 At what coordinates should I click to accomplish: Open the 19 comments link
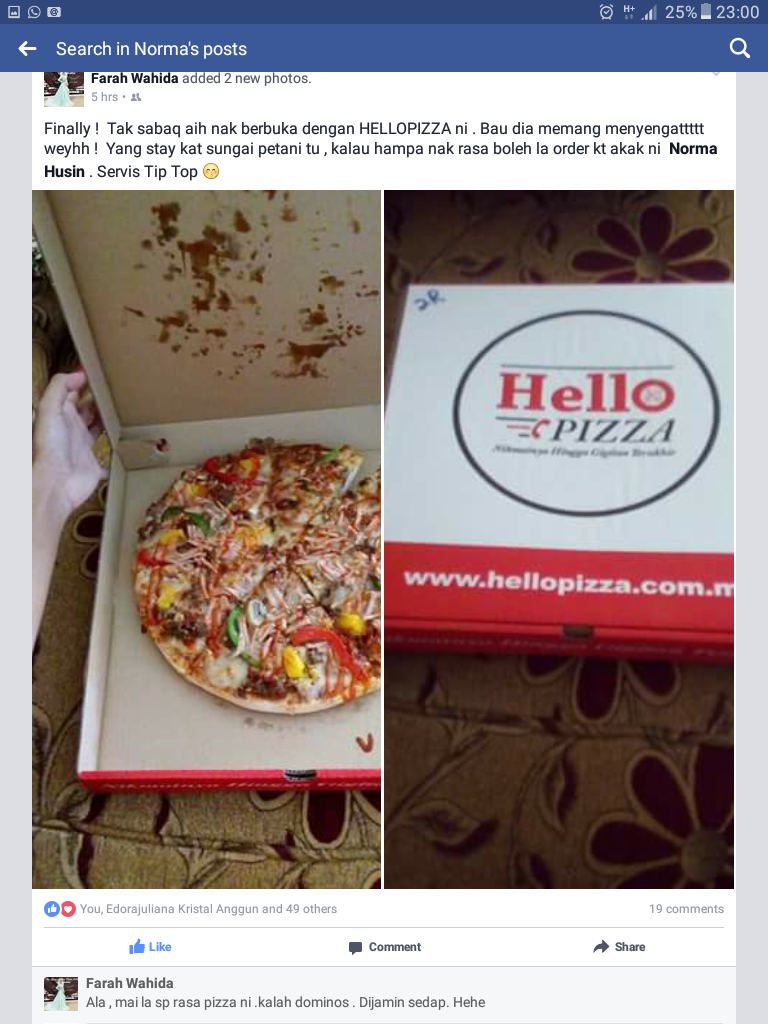pyautogui.click(x=686, y=908)
